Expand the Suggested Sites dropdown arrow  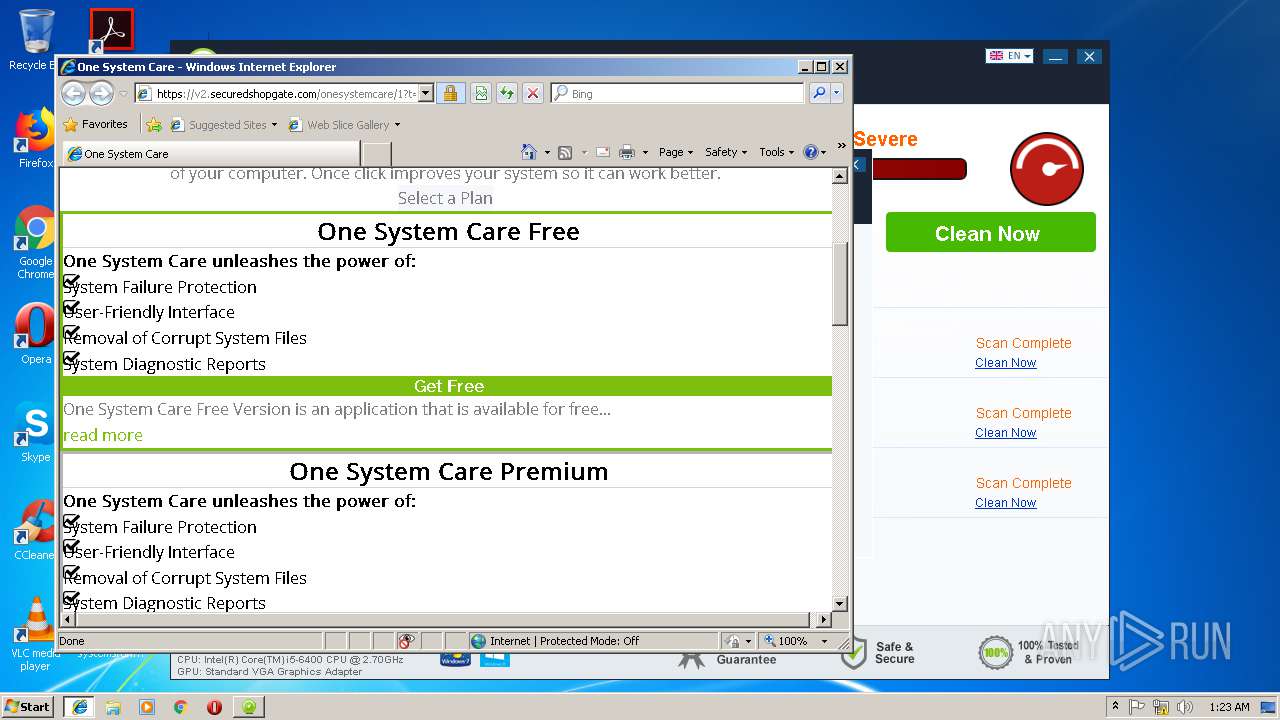point(275,125)
